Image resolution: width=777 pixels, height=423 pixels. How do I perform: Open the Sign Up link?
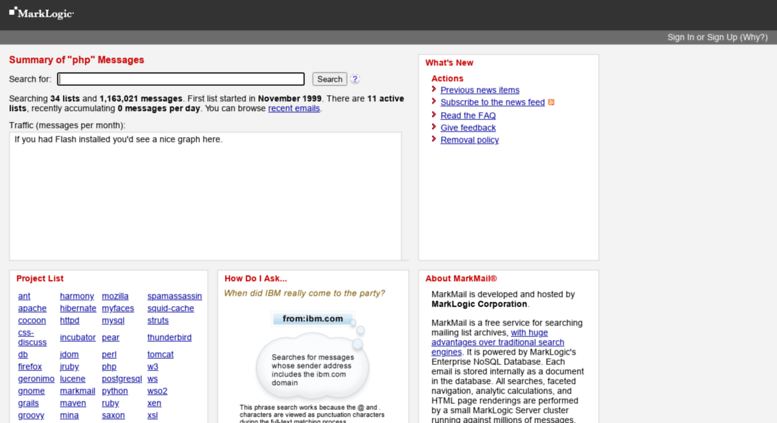(722, 37)
